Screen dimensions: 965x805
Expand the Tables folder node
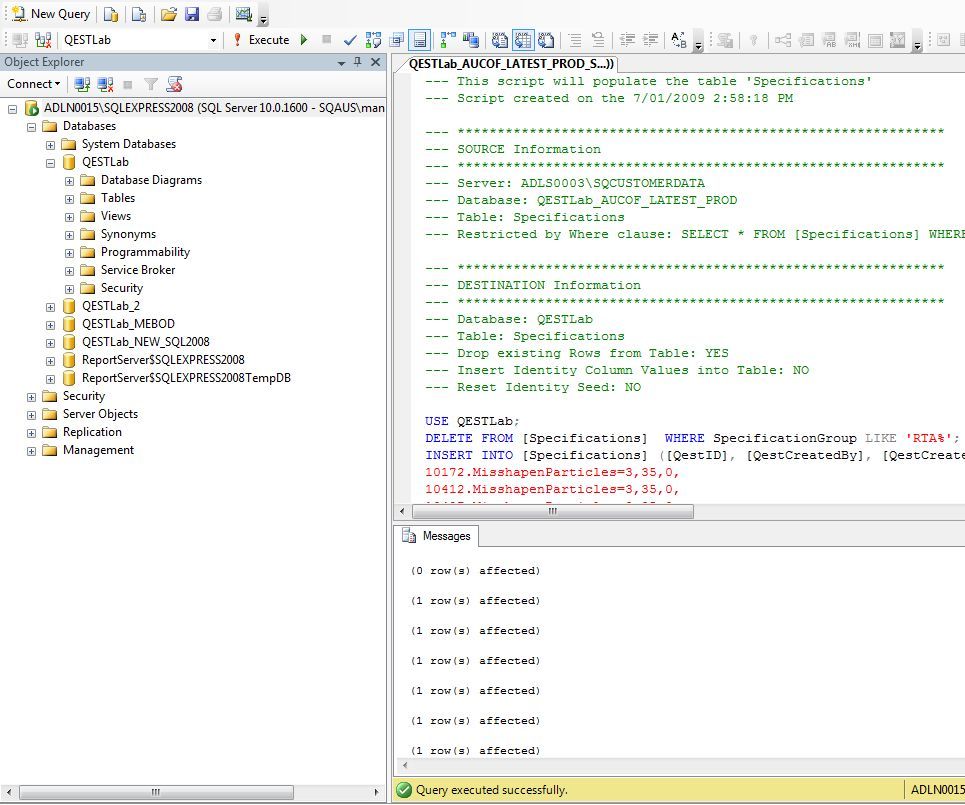point(69,198)
